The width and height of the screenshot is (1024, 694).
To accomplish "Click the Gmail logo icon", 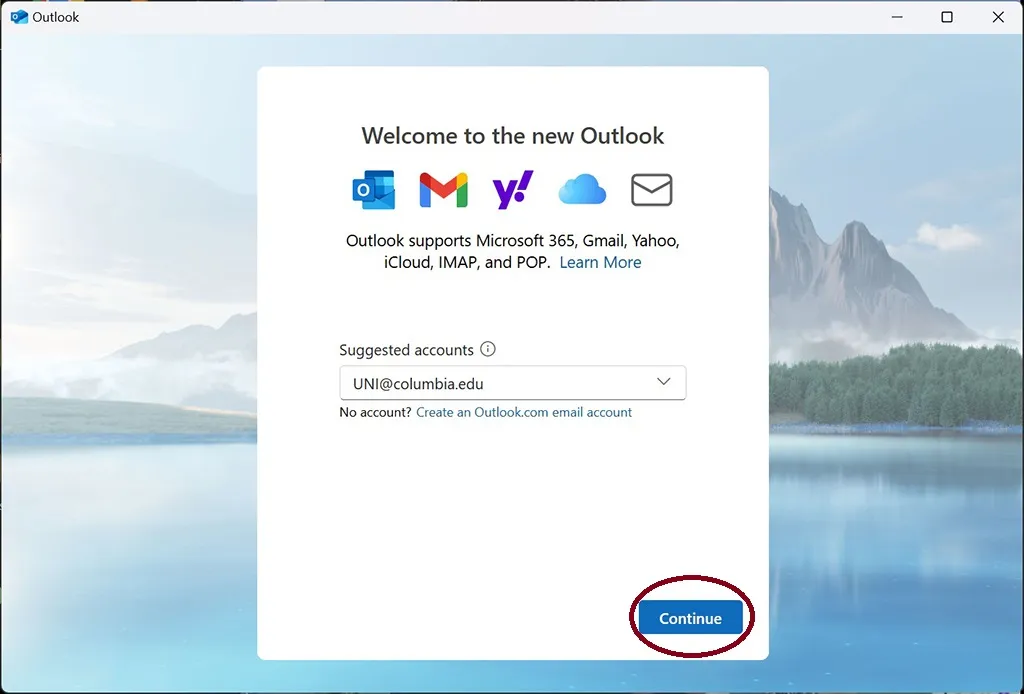I will pyautogui.click(x=443, y=190).
